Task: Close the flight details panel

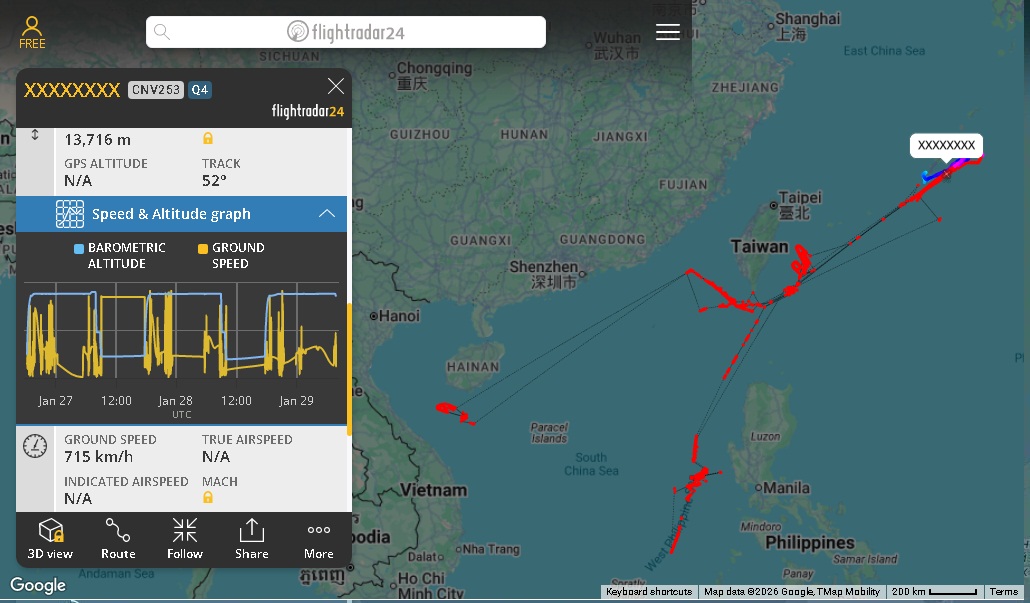Action: [336, 86]
